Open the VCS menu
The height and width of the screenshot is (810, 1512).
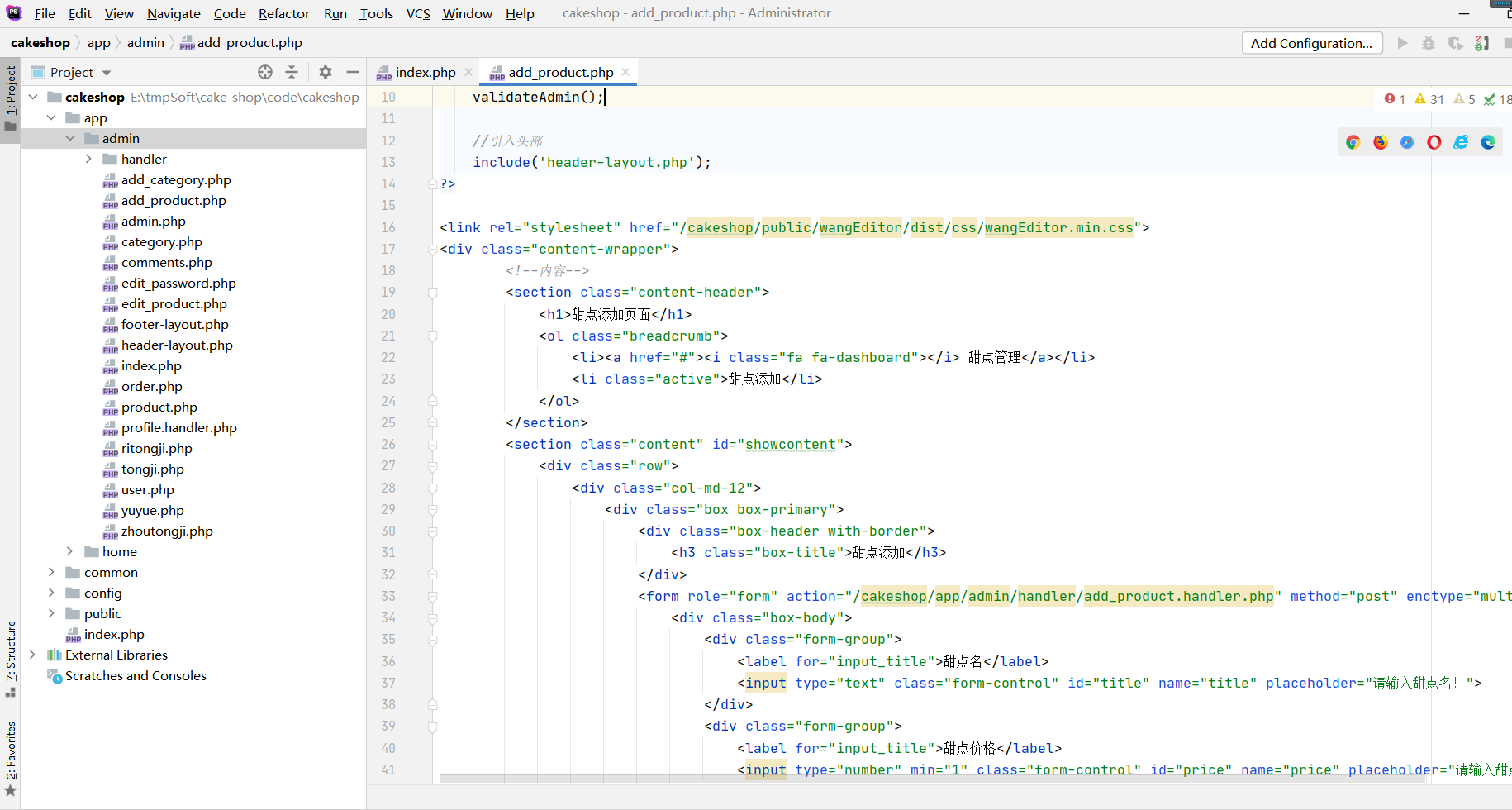(418, 13)
